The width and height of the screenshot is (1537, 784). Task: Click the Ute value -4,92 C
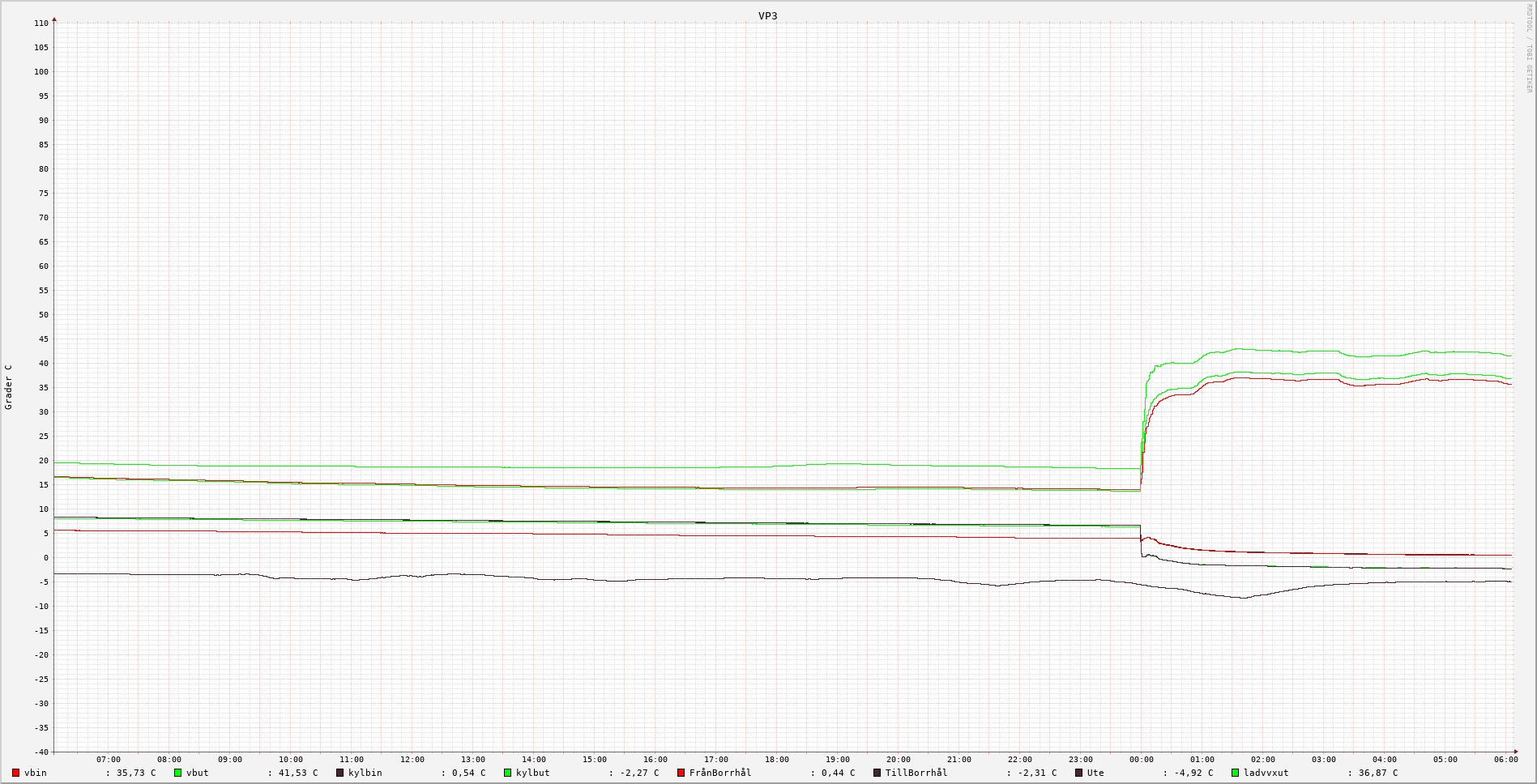[x=1193, y=773]
